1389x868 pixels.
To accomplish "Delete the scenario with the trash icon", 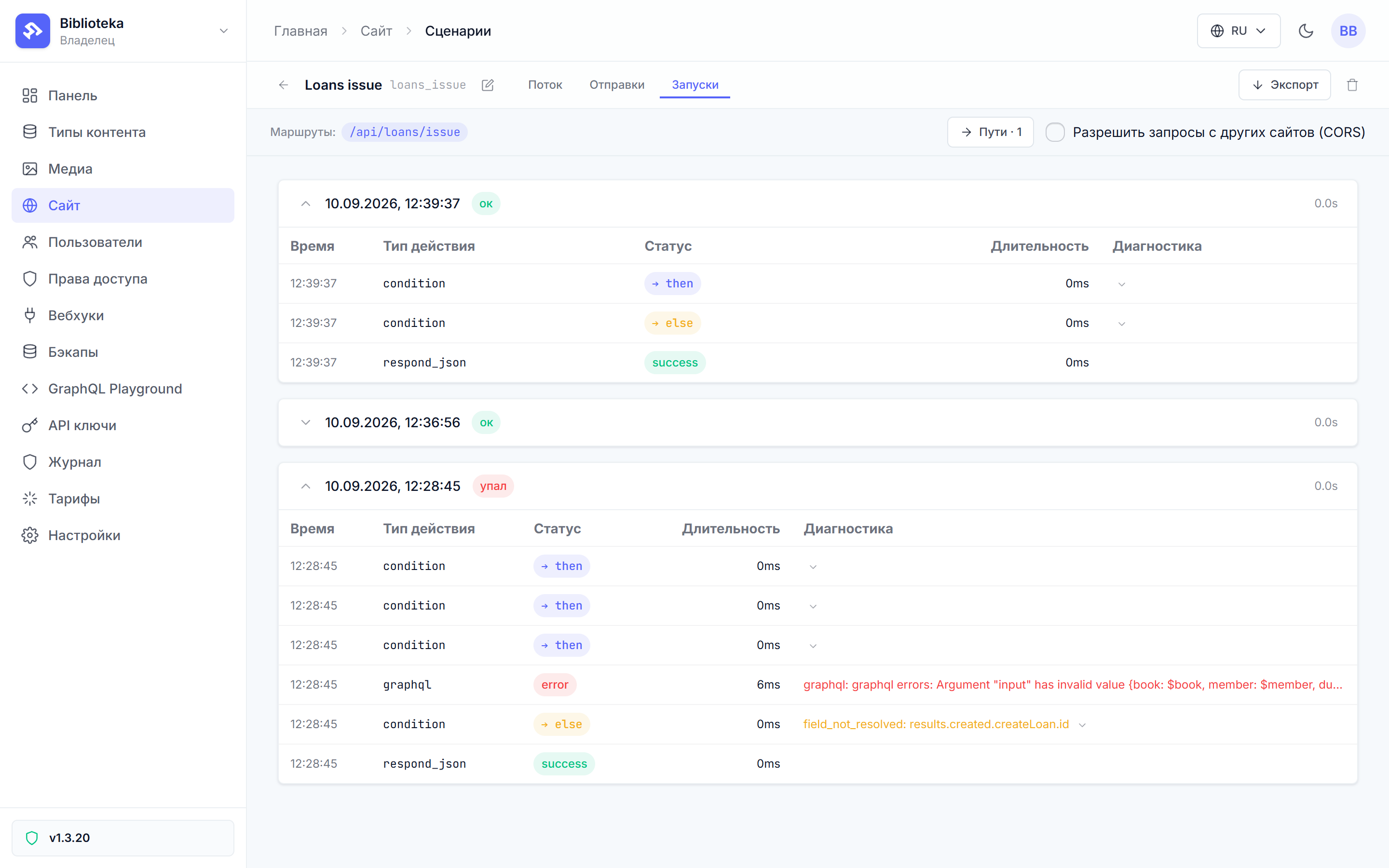I will point(1352,85).
